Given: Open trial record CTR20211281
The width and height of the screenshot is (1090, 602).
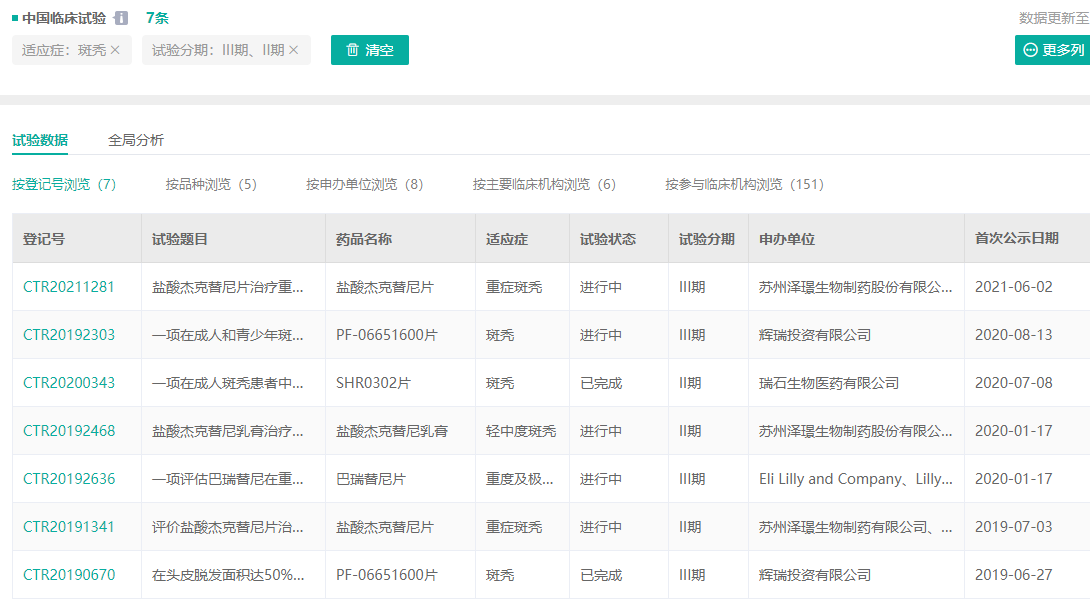Looking at the screenshot, I should point(69,287).
